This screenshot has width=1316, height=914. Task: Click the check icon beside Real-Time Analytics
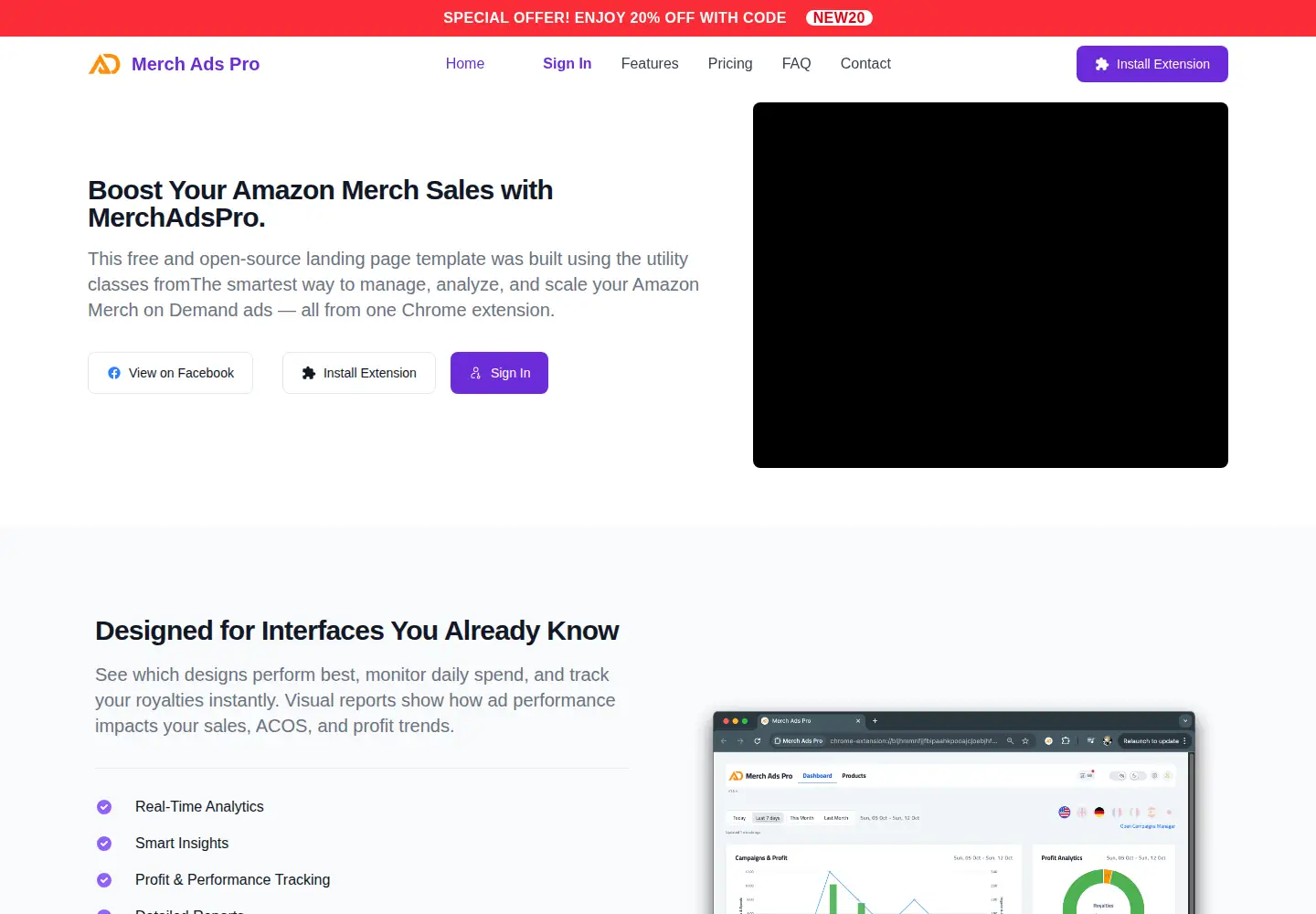[104, 807]
